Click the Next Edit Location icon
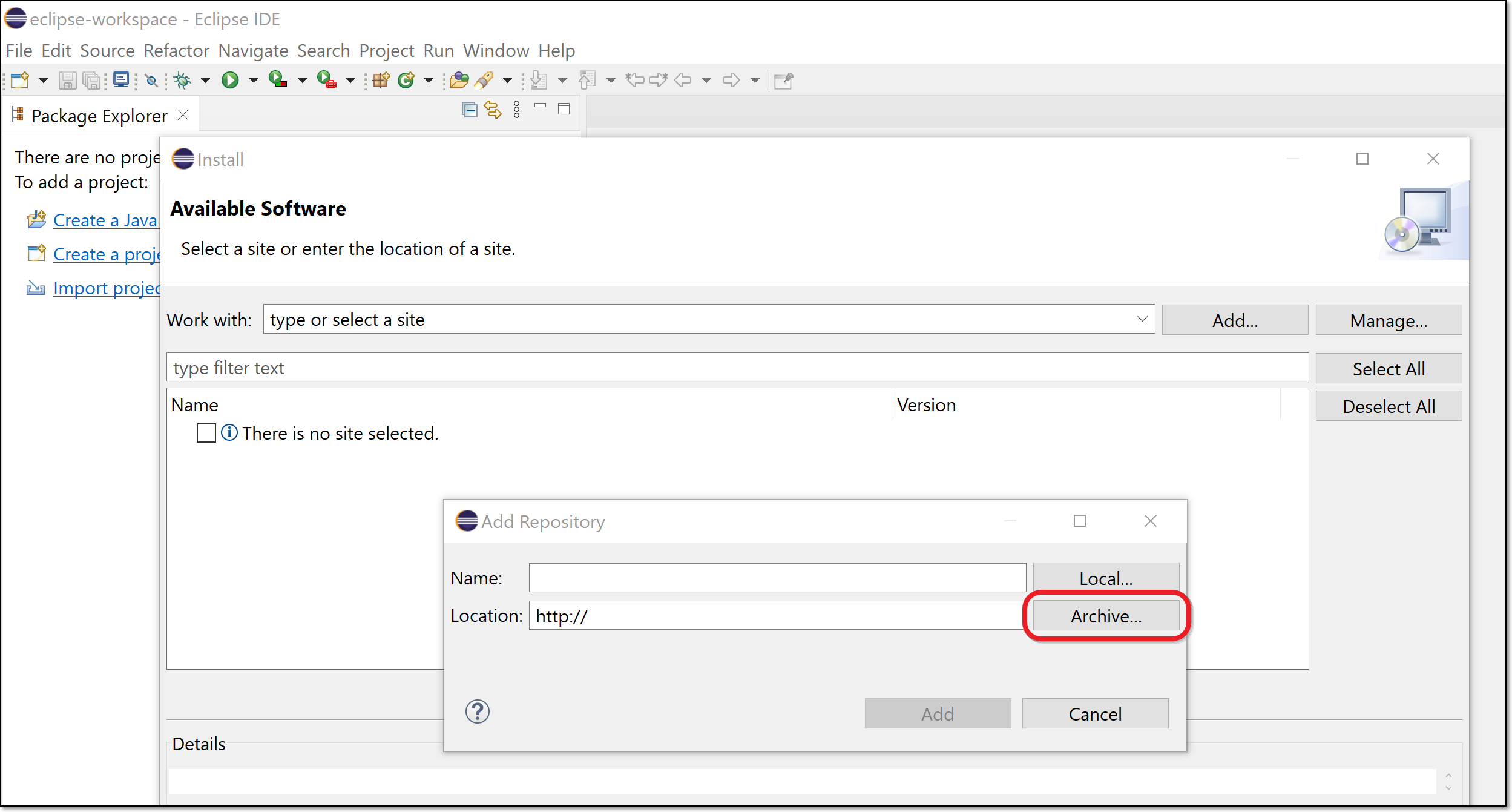Screen dimensions: 1512x812 (x=659, y=80)
